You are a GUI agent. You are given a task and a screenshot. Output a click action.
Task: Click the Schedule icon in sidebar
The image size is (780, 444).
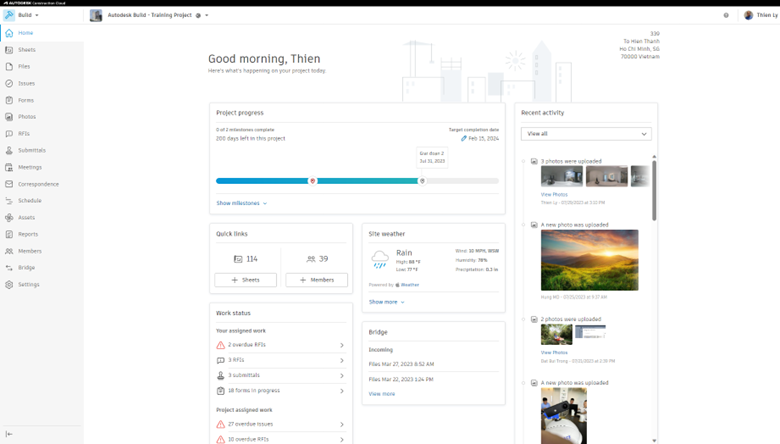[x=9, y=201]
